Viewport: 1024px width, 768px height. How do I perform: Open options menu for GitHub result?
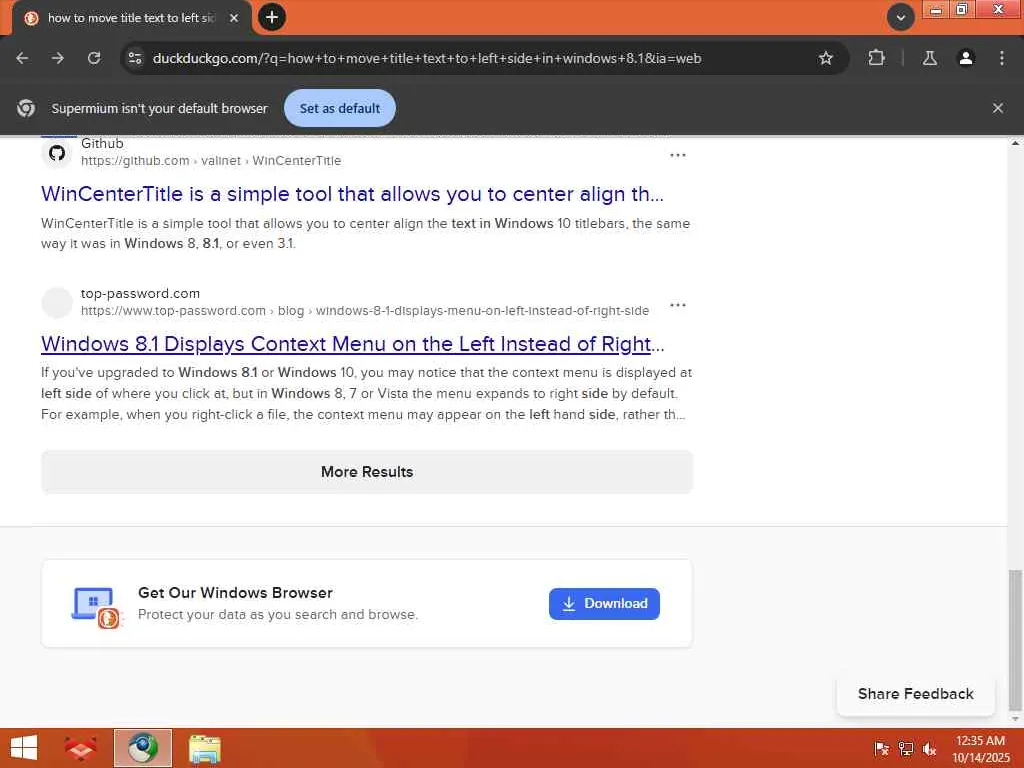click(678, 155)
